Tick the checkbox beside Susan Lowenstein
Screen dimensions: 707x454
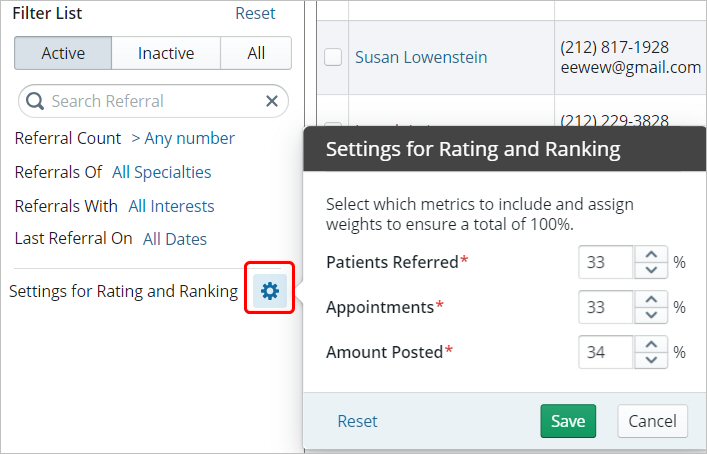click(333, 57)
